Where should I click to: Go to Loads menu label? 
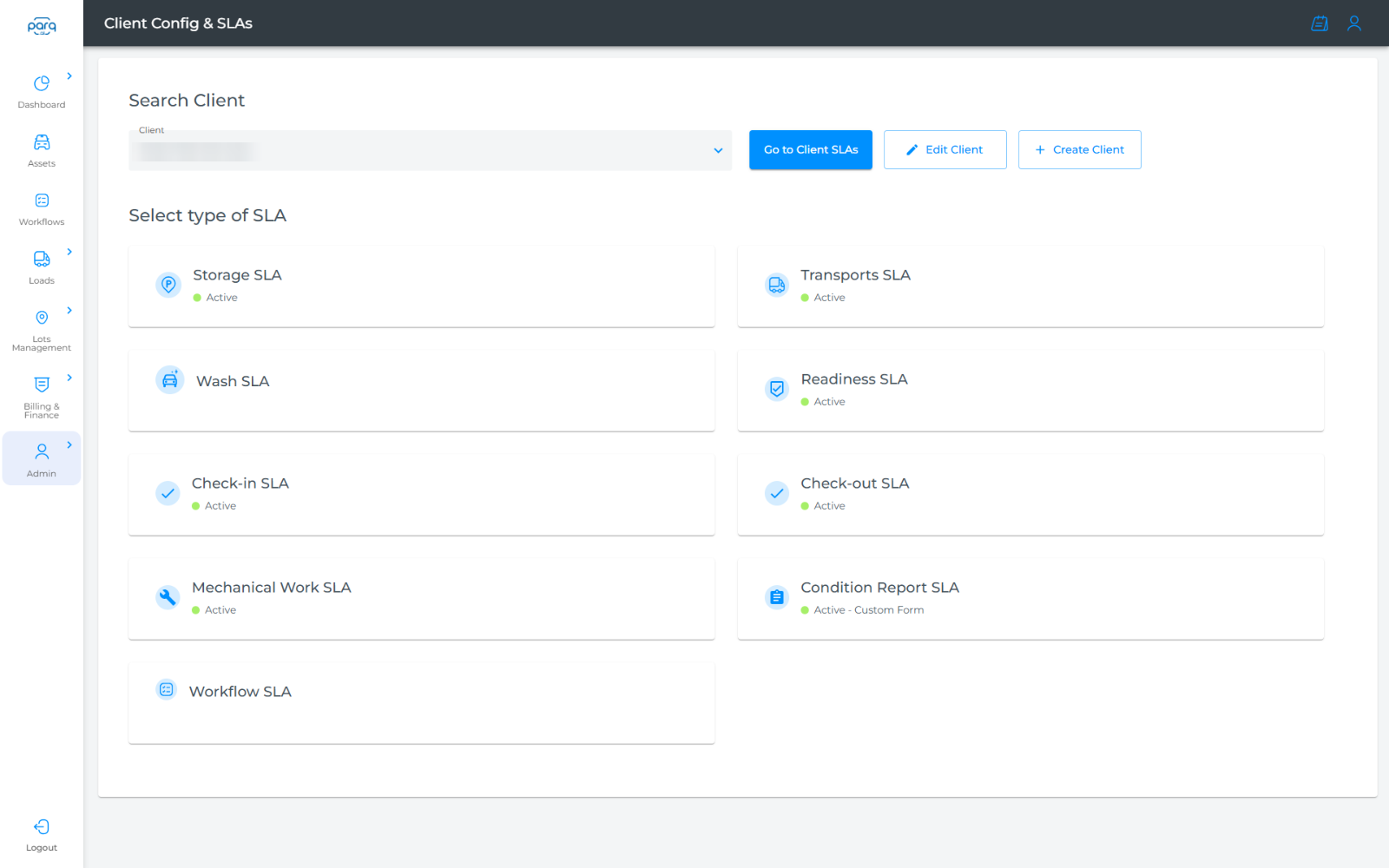(x=42, y=281)
